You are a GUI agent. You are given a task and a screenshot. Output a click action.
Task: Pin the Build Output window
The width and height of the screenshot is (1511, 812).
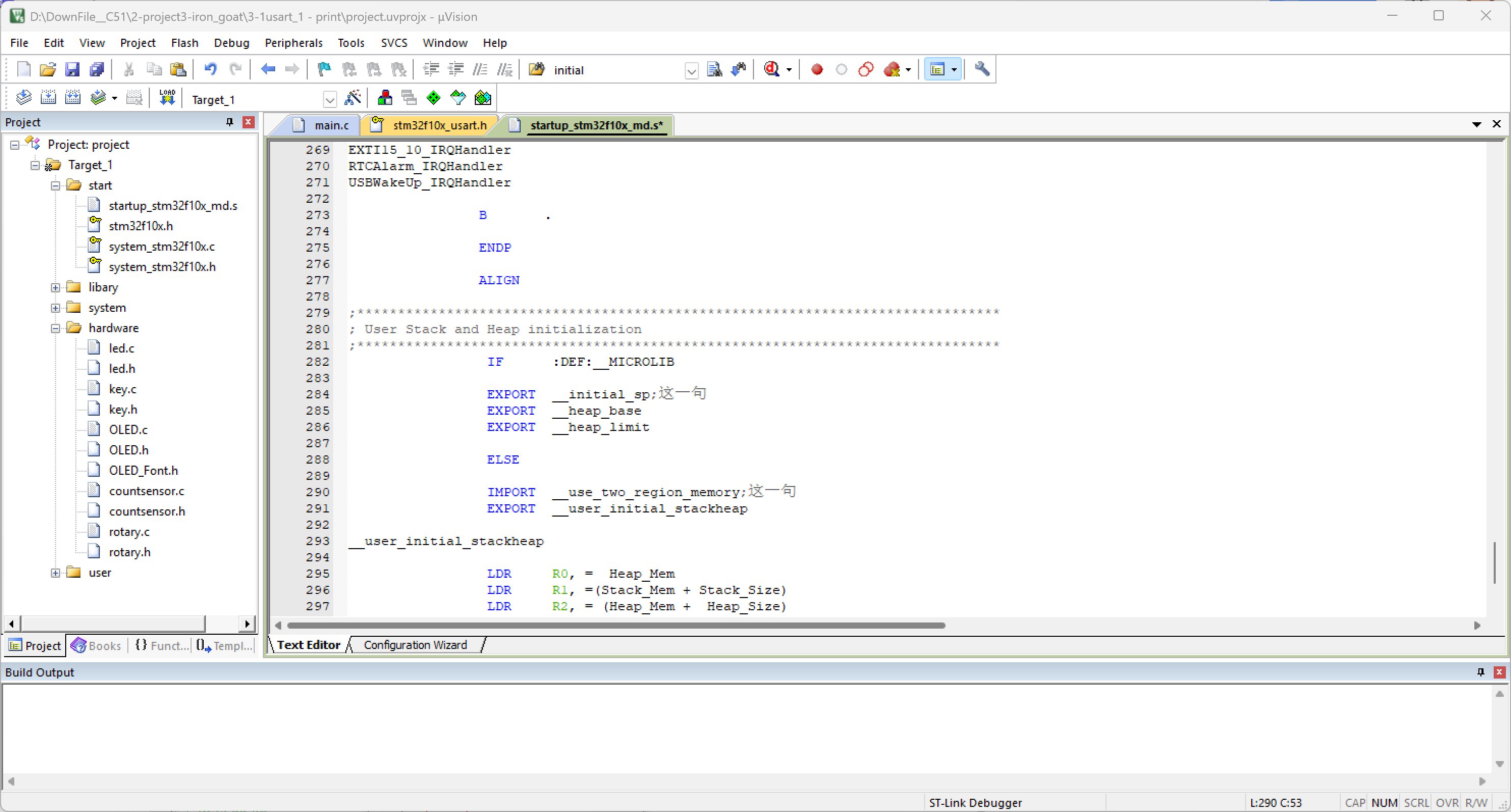coord(1480,672)
